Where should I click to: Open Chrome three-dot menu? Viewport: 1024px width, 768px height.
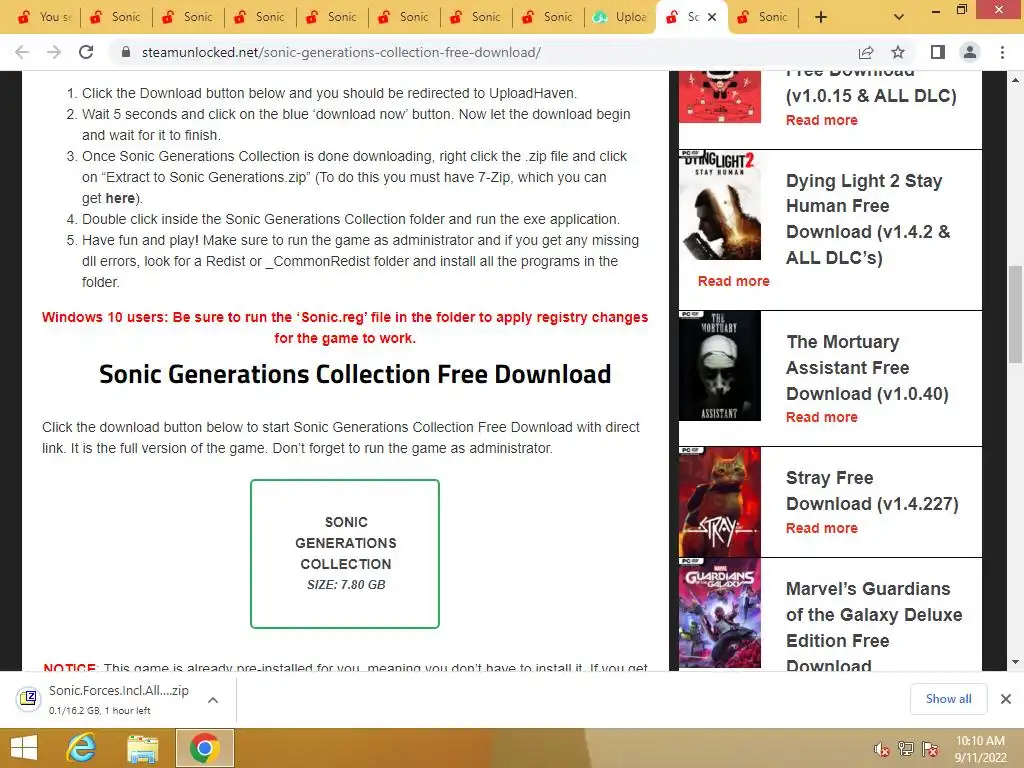click(x=1002, y=52)
